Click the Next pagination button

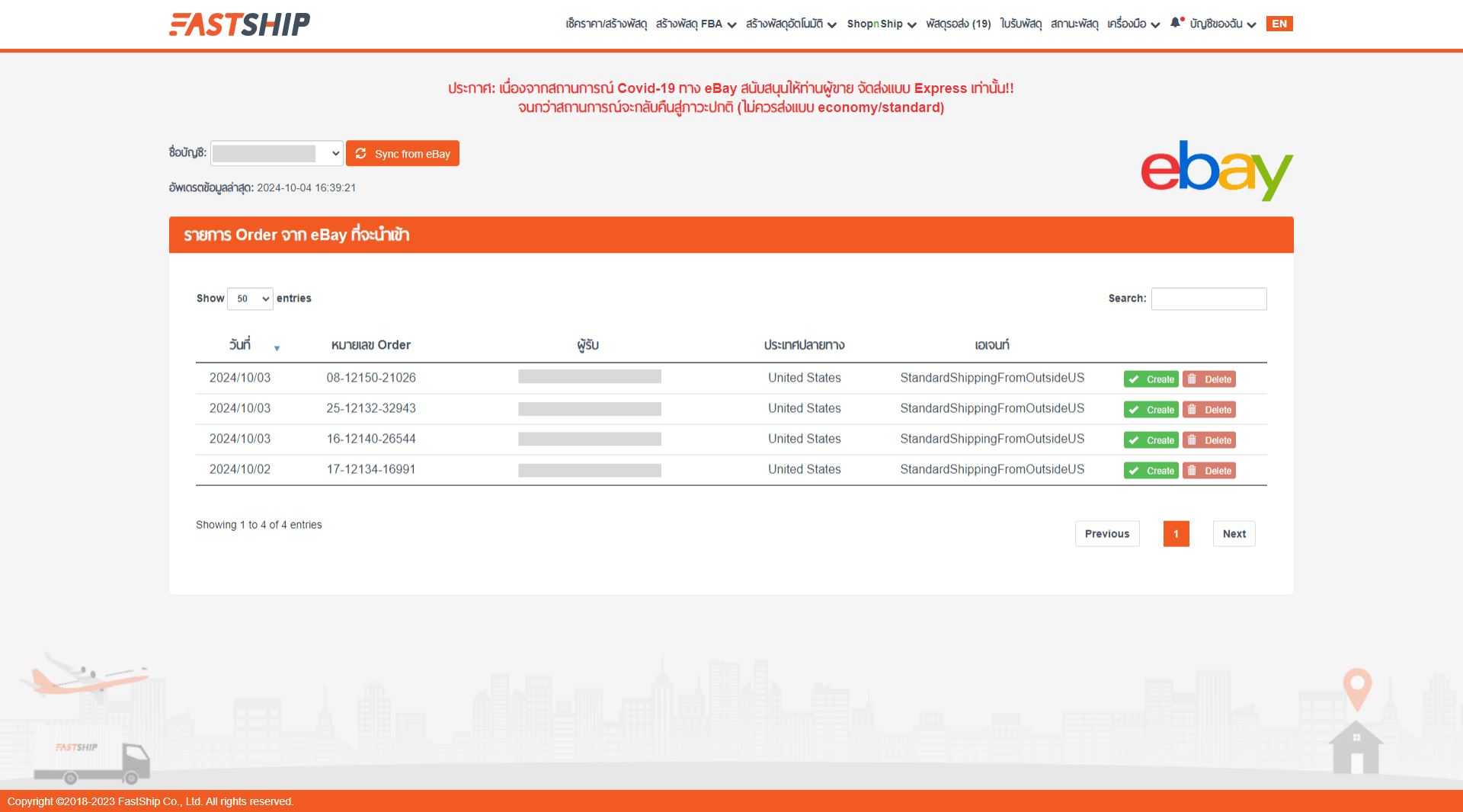1234,534
